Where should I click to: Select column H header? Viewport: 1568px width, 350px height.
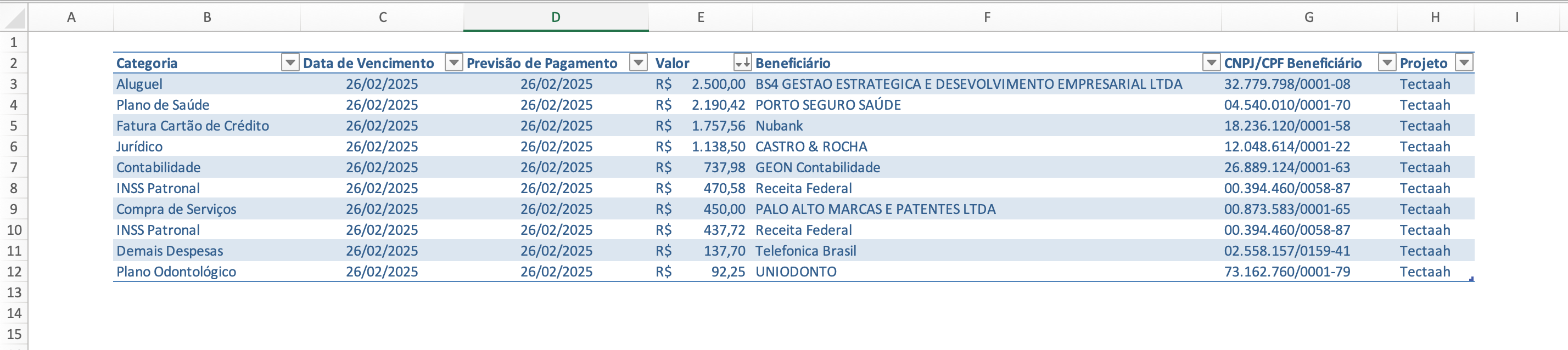[1435, 17]
